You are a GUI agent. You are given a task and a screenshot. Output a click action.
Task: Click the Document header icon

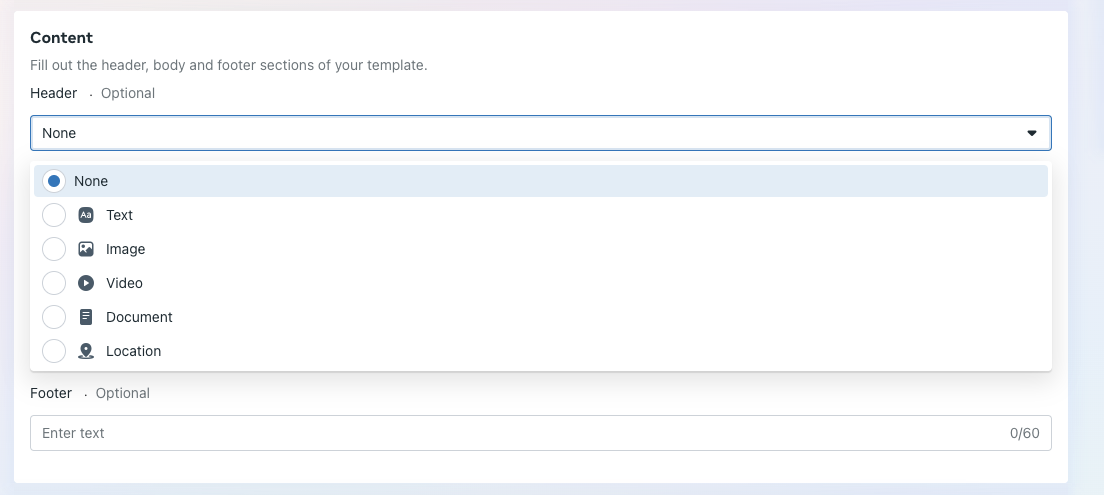[x=86, y=317]
